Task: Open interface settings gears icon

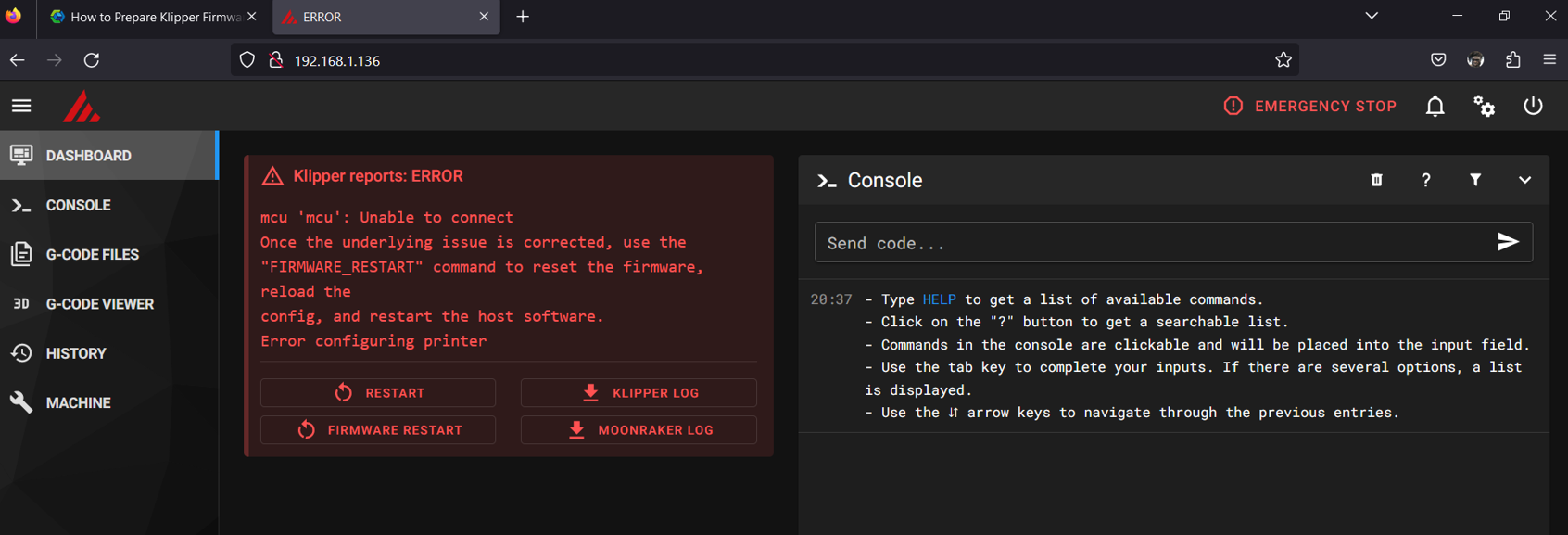Action: point(1485,107)
